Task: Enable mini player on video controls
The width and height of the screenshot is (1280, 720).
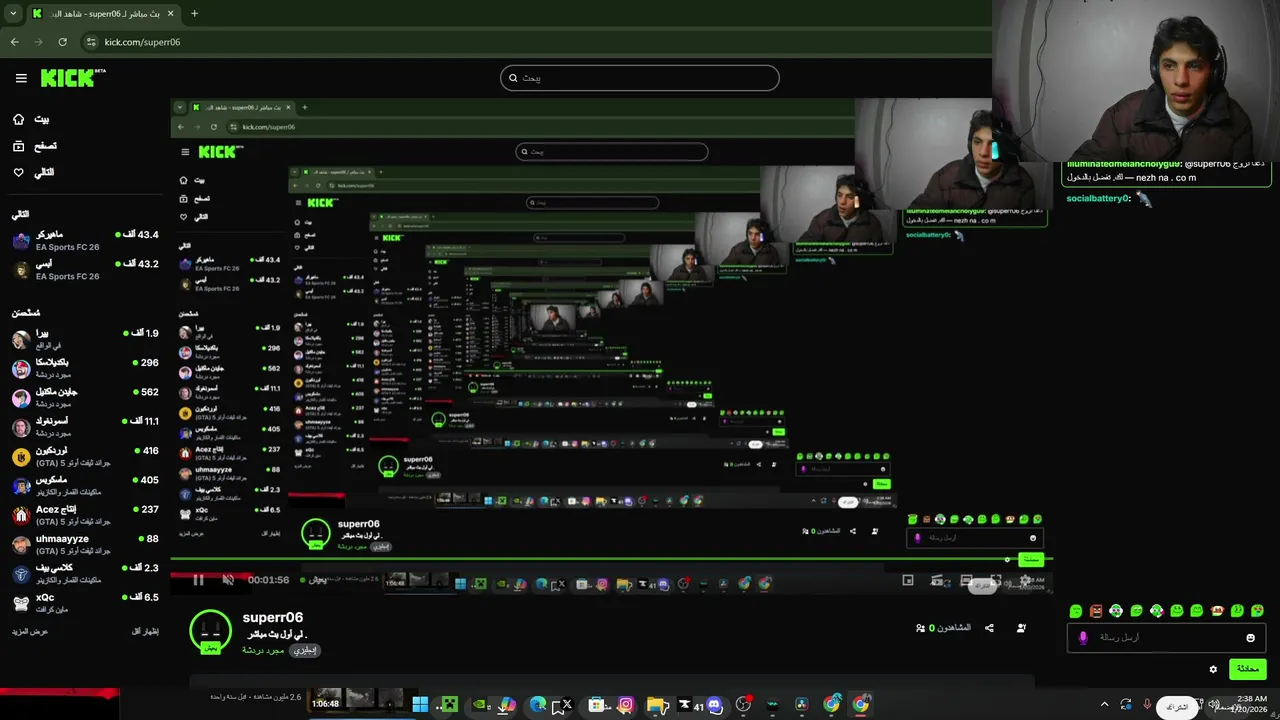Action: (908, 580)
